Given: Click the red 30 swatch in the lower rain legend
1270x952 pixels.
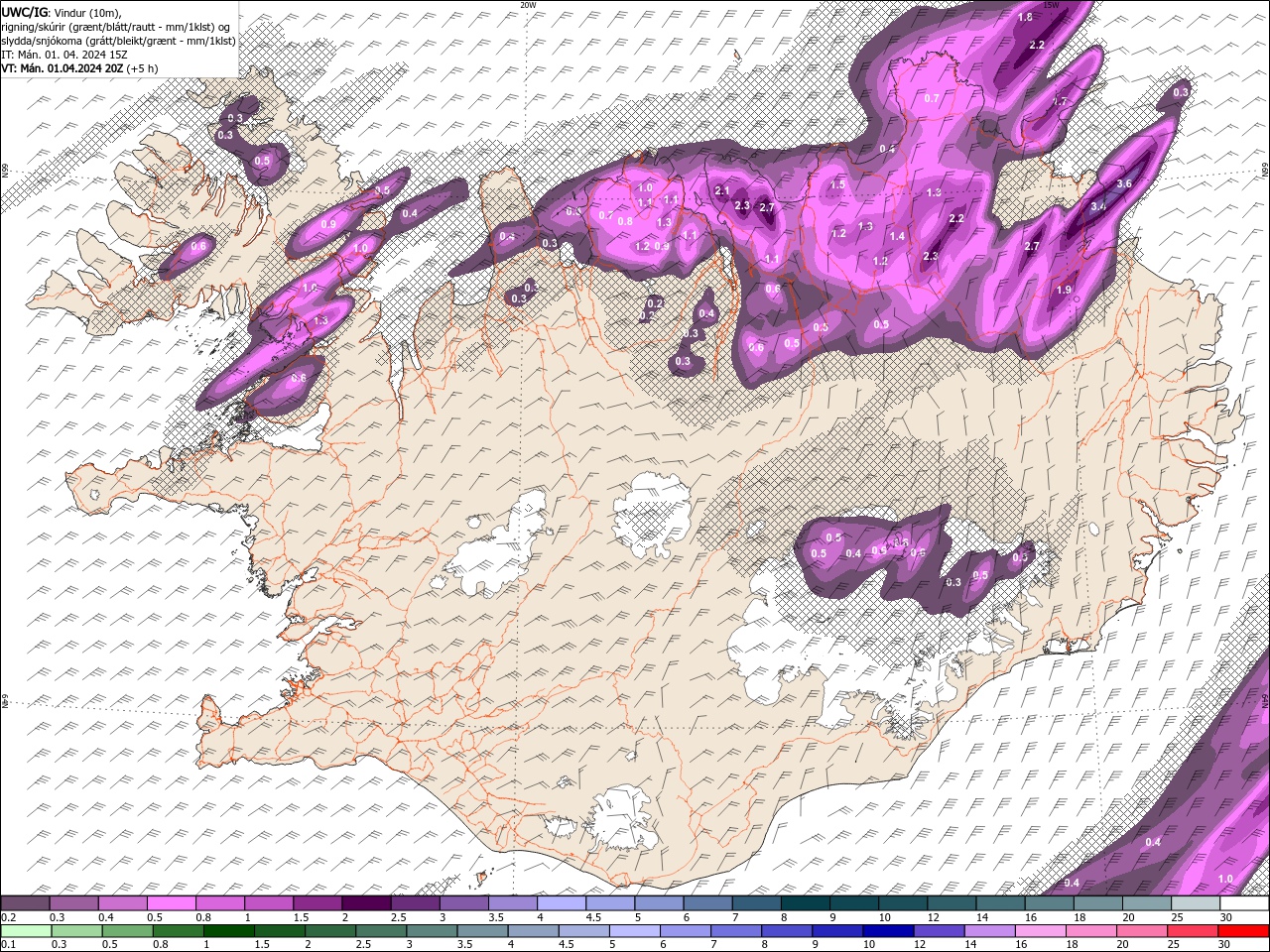Looking at the screenshot, I should click(1243, 931).
